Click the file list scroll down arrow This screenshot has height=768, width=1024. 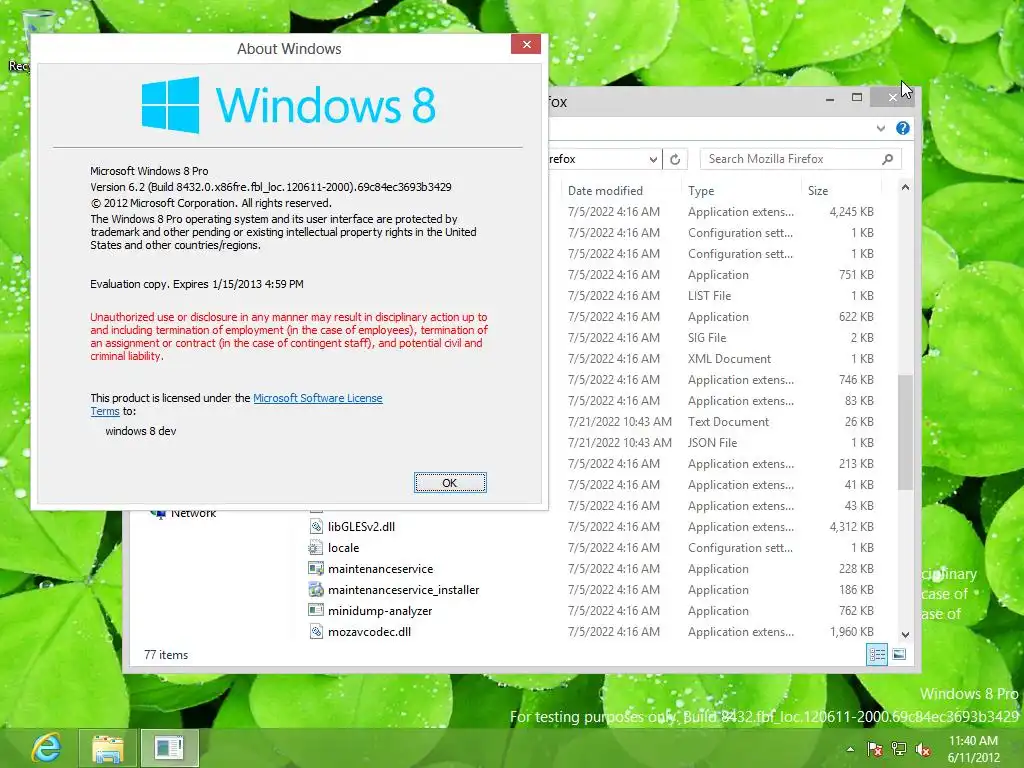[x=905, y=634]
